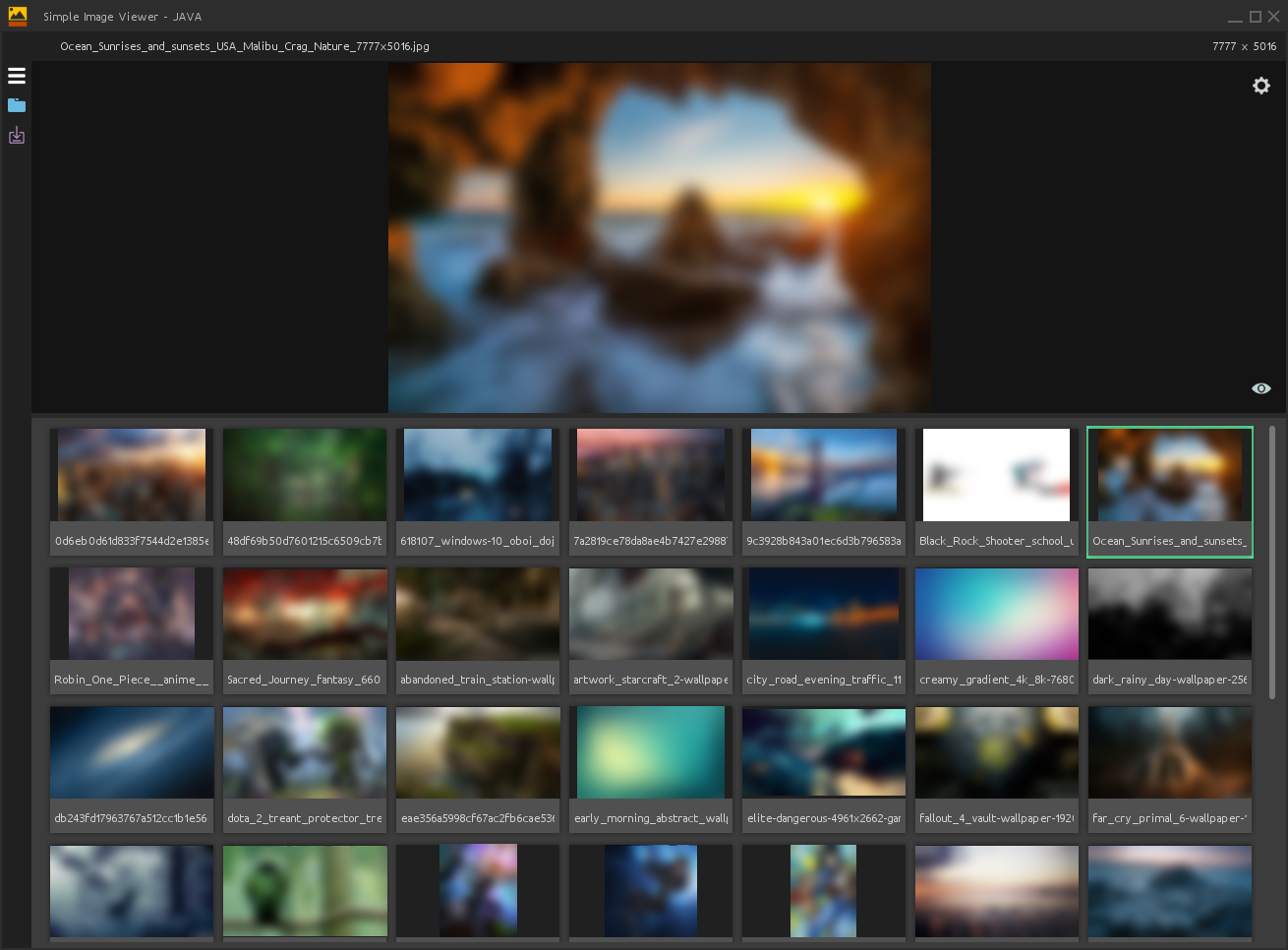Image resolution: width=1288 pixels, height=950 pixels.
Task: Select the Ocean_Sunrises_and_sunsets thumbnail
Action: tap(1170, 493)
